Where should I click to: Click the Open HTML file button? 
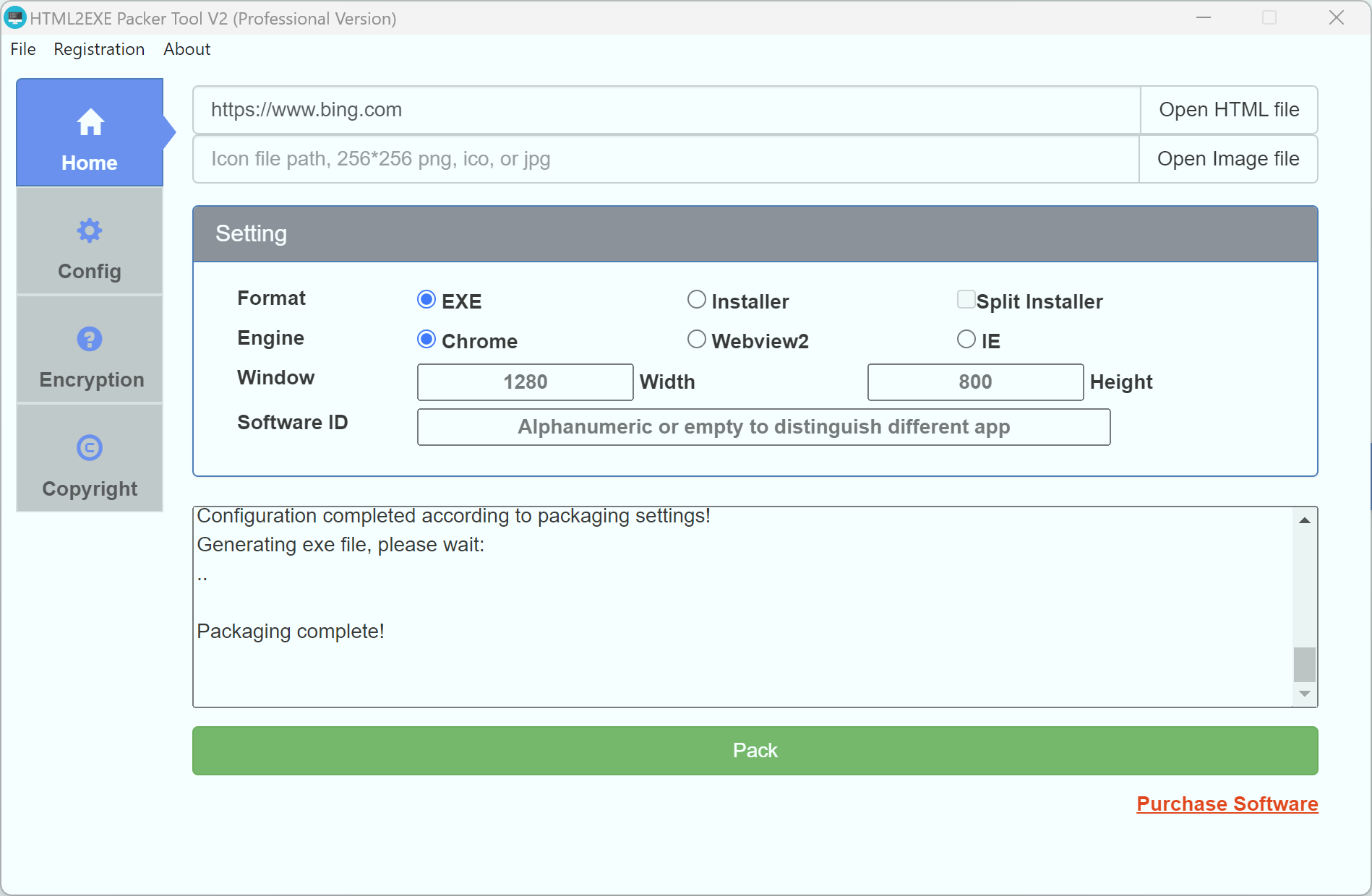(1228, 110)
